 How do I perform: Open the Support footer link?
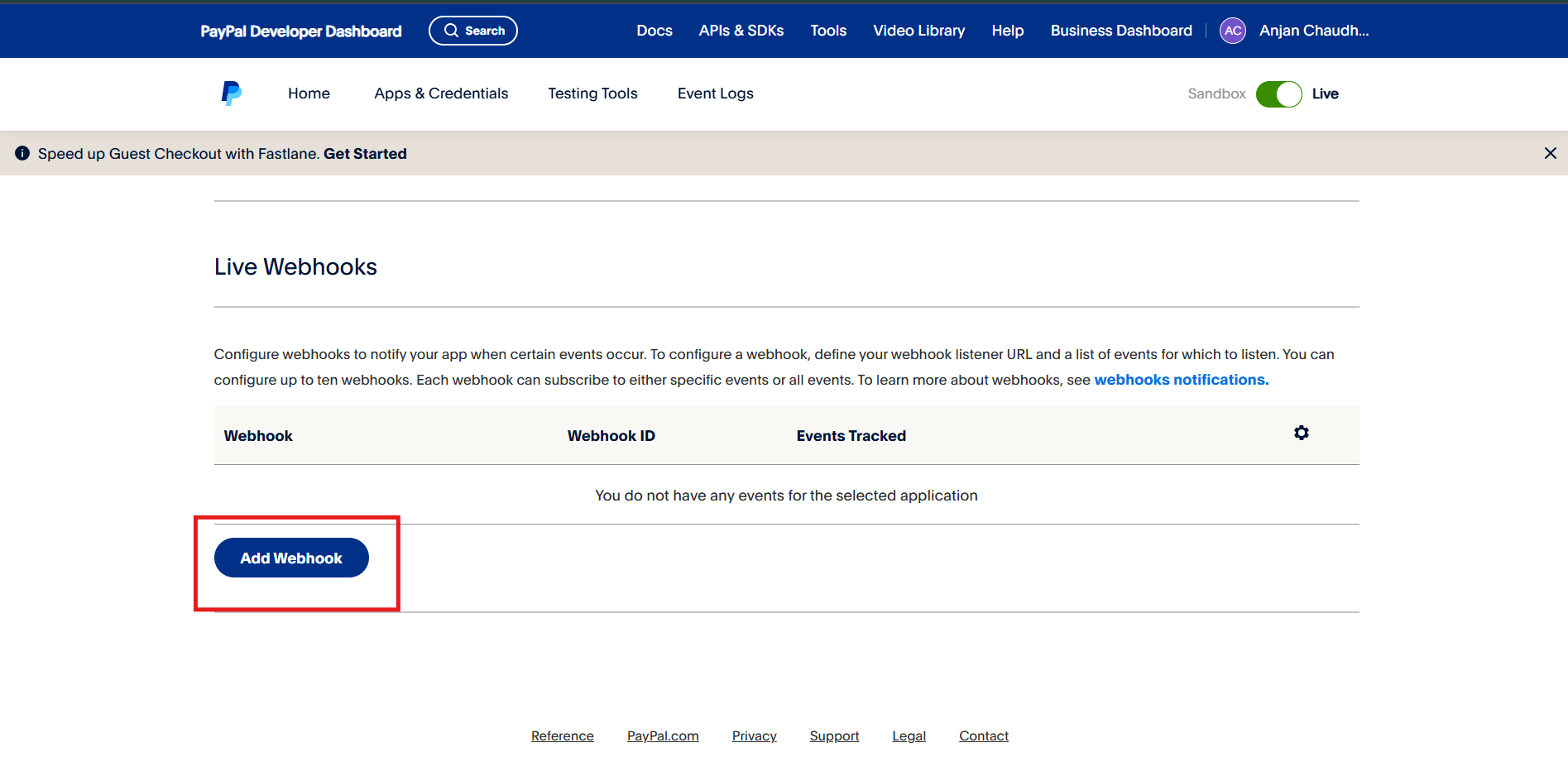coord(834,735)
